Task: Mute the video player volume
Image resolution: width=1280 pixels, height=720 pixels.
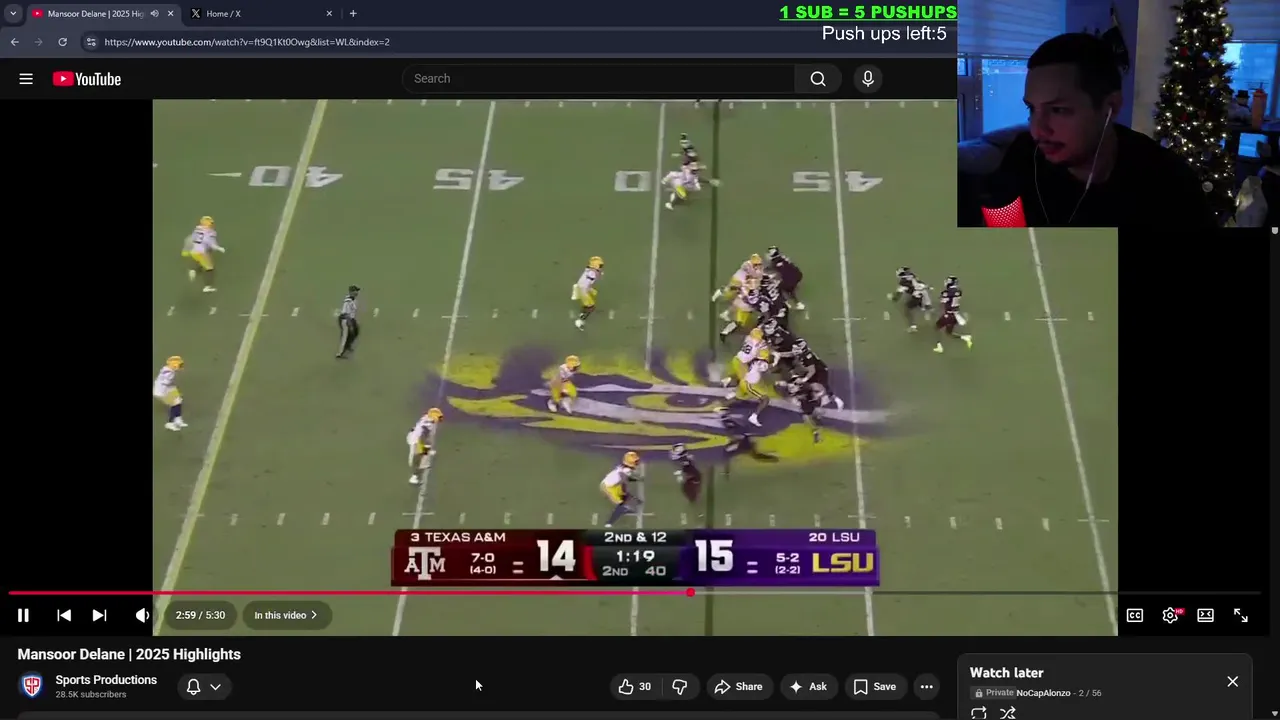Action: (x=142, y=615)
